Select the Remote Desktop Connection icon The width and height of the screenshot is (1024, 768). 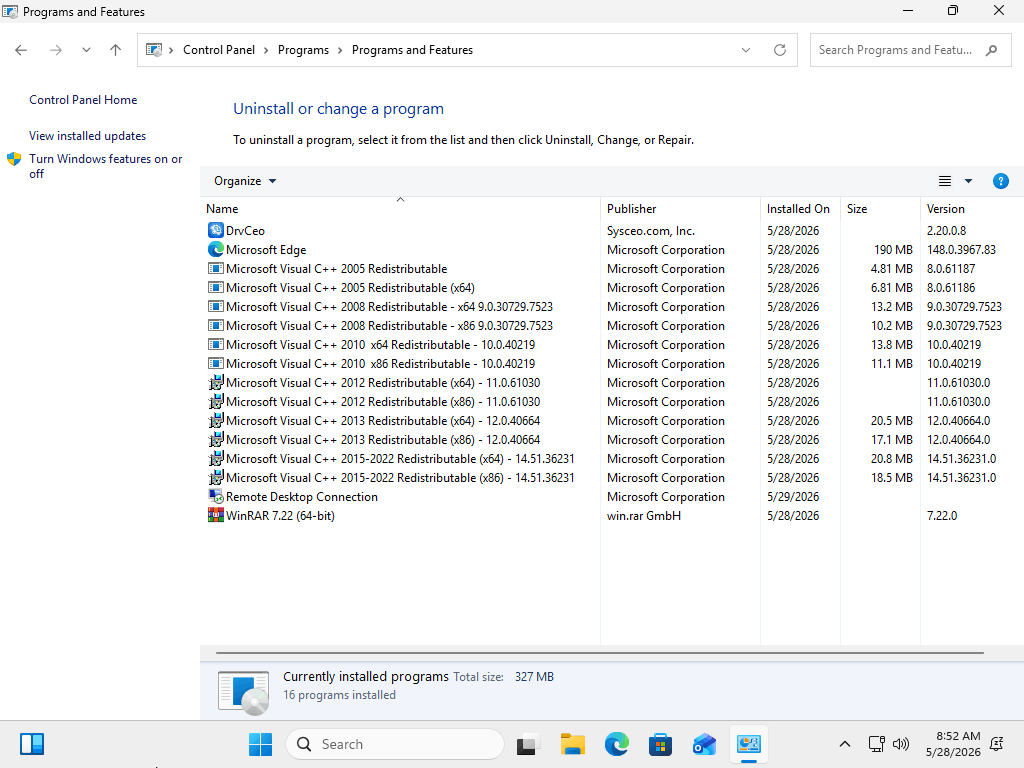pos(216,496)
